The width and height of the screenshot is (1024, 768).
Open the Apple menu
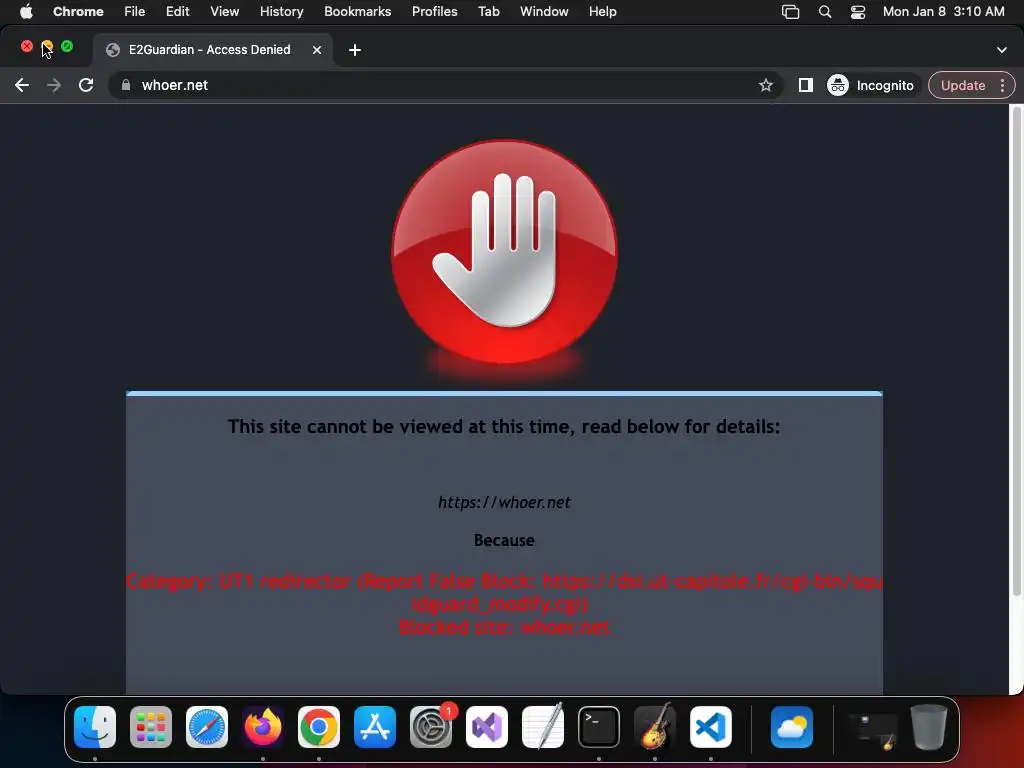pyautogui.click(x=26, y=12)
